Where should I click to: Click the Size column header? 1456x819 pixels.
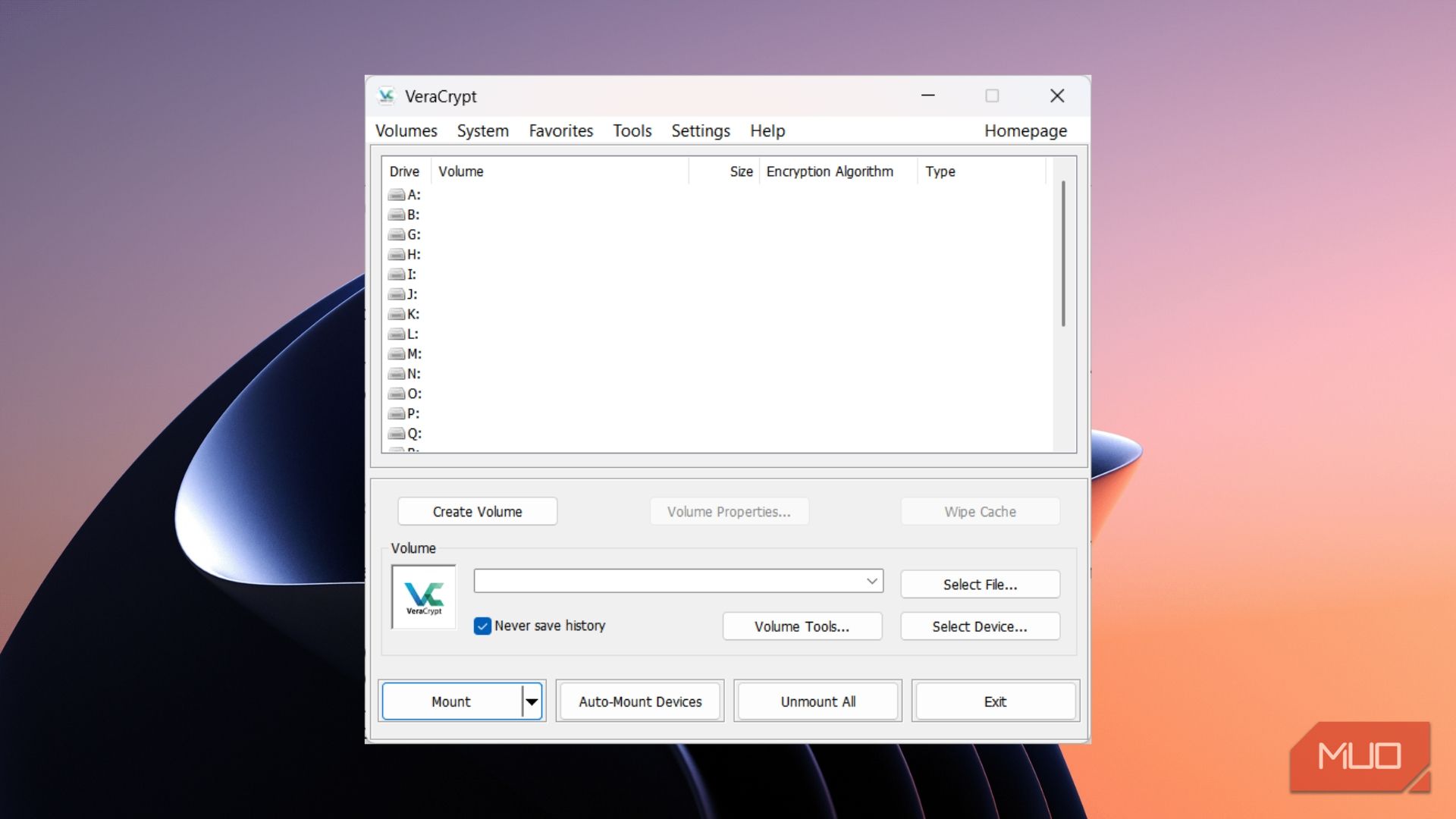(723, 171)
